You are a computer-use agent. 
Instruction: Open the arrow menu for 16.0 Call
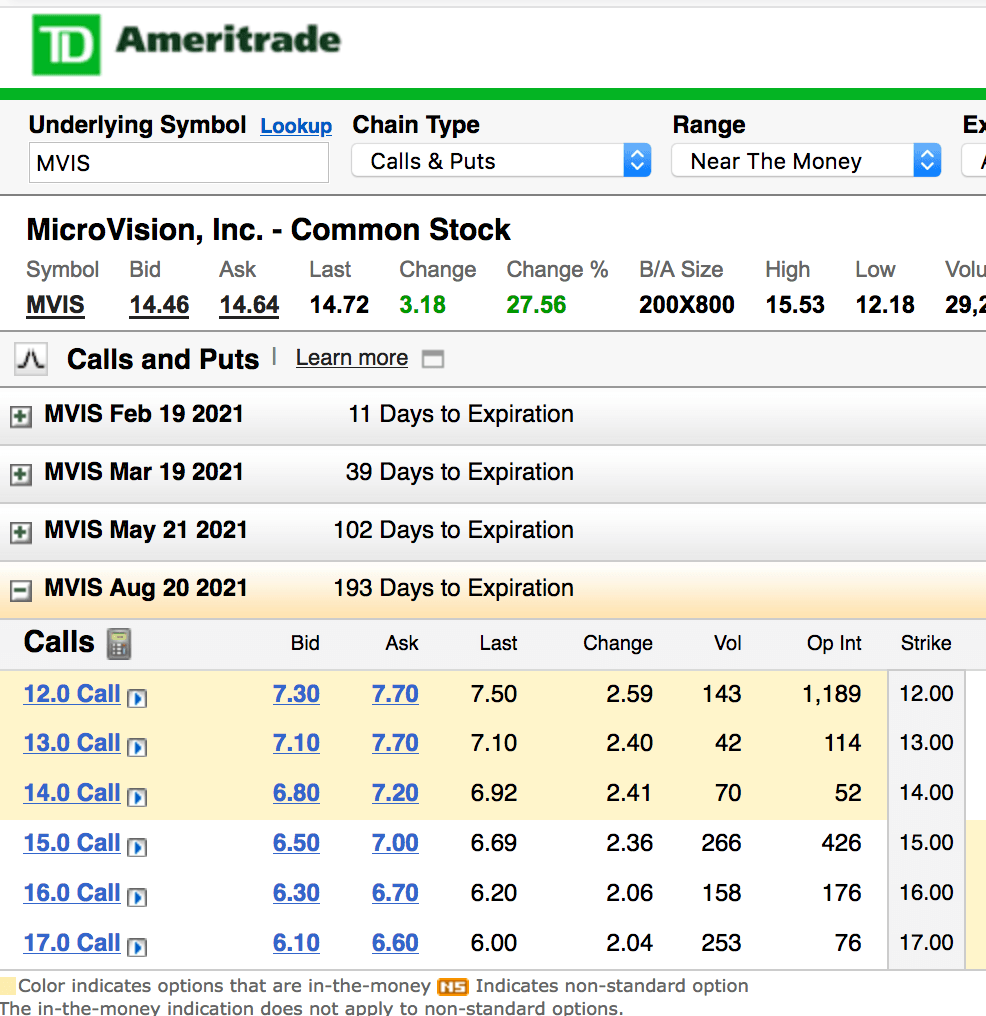[x=137, y=897]
